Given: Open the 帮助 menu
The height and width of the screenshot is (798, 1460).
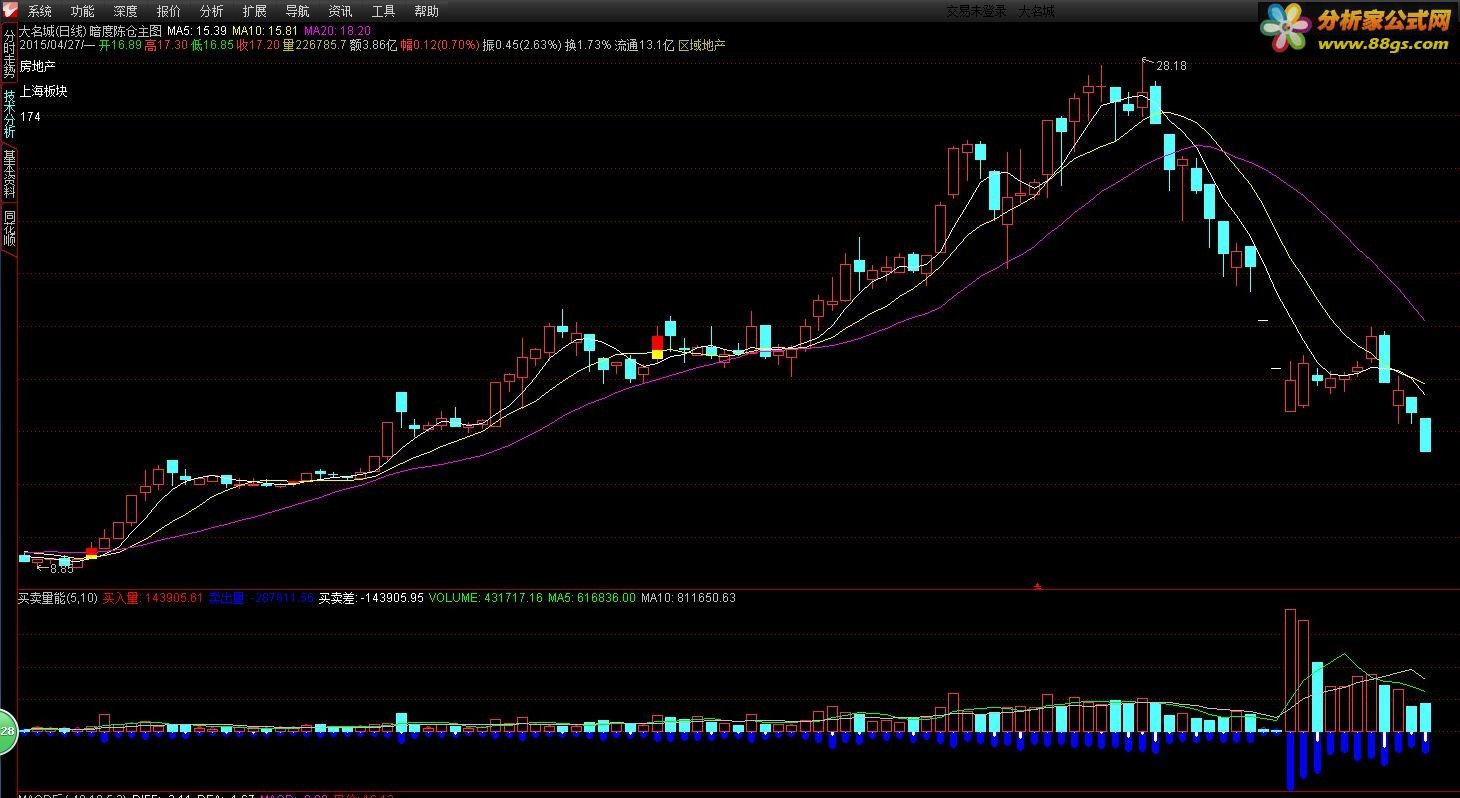Looking at the screenshot, I should [427, 11].
